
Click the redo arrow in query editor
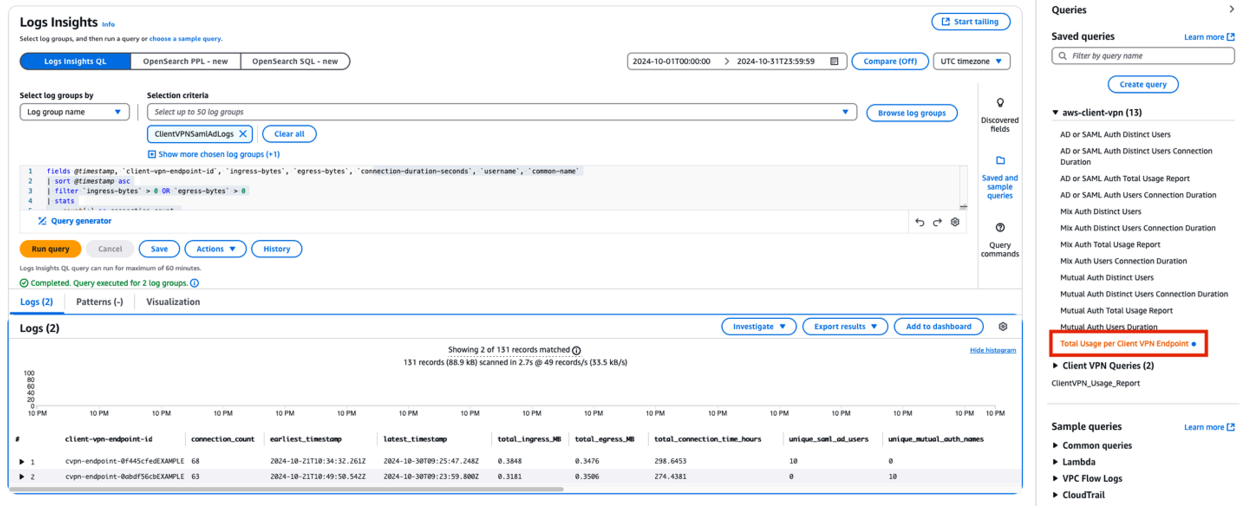tap(937, 222)
